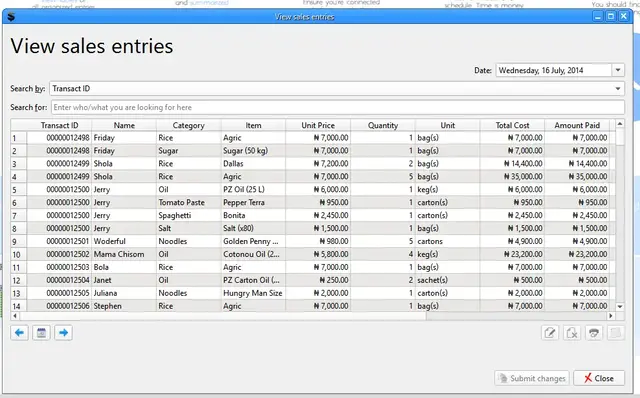Click the 'Dallas' item cell

coord(253,164)
